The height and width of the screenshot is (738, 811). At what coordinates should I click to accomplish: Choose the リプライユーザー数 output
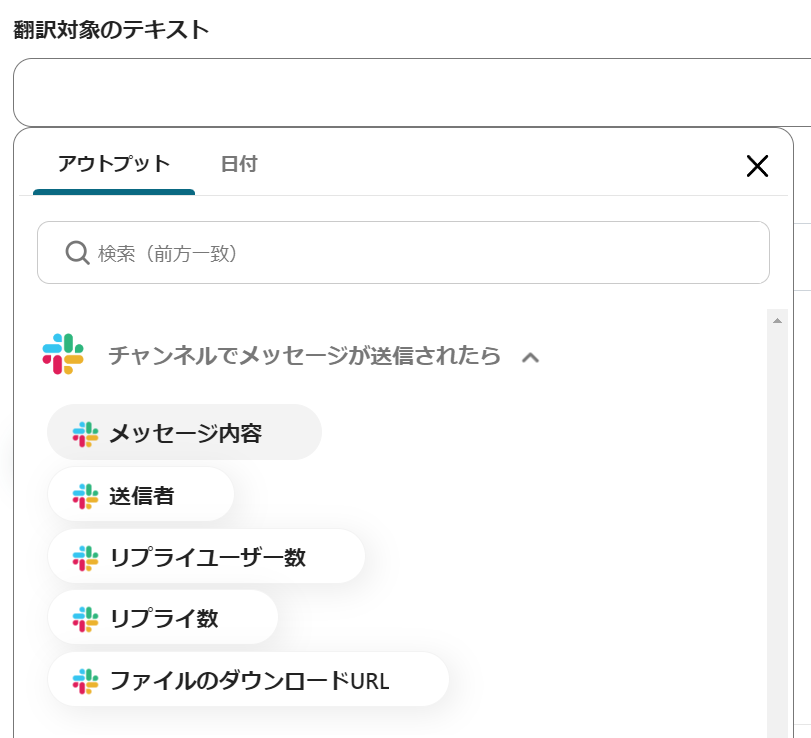click(x=207, y=557)
